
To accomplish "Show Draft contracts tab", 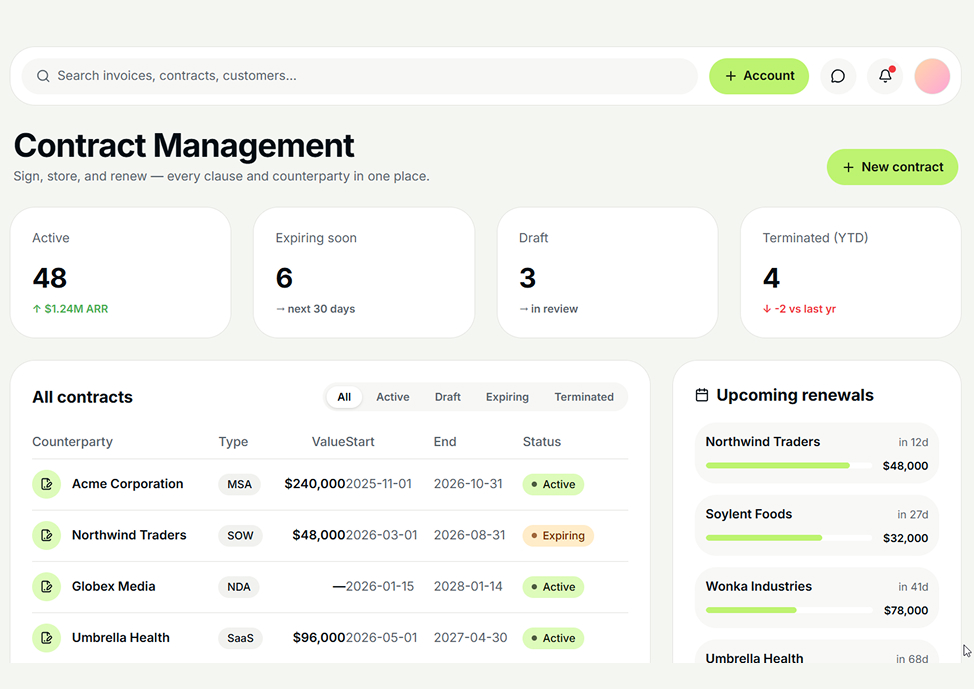I will point(448,397).
